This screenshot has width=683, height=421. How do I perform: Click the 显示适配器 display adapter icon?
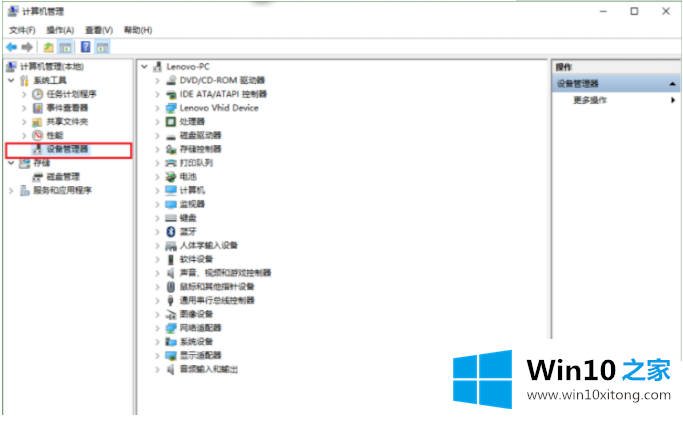(x=171, y=356)
